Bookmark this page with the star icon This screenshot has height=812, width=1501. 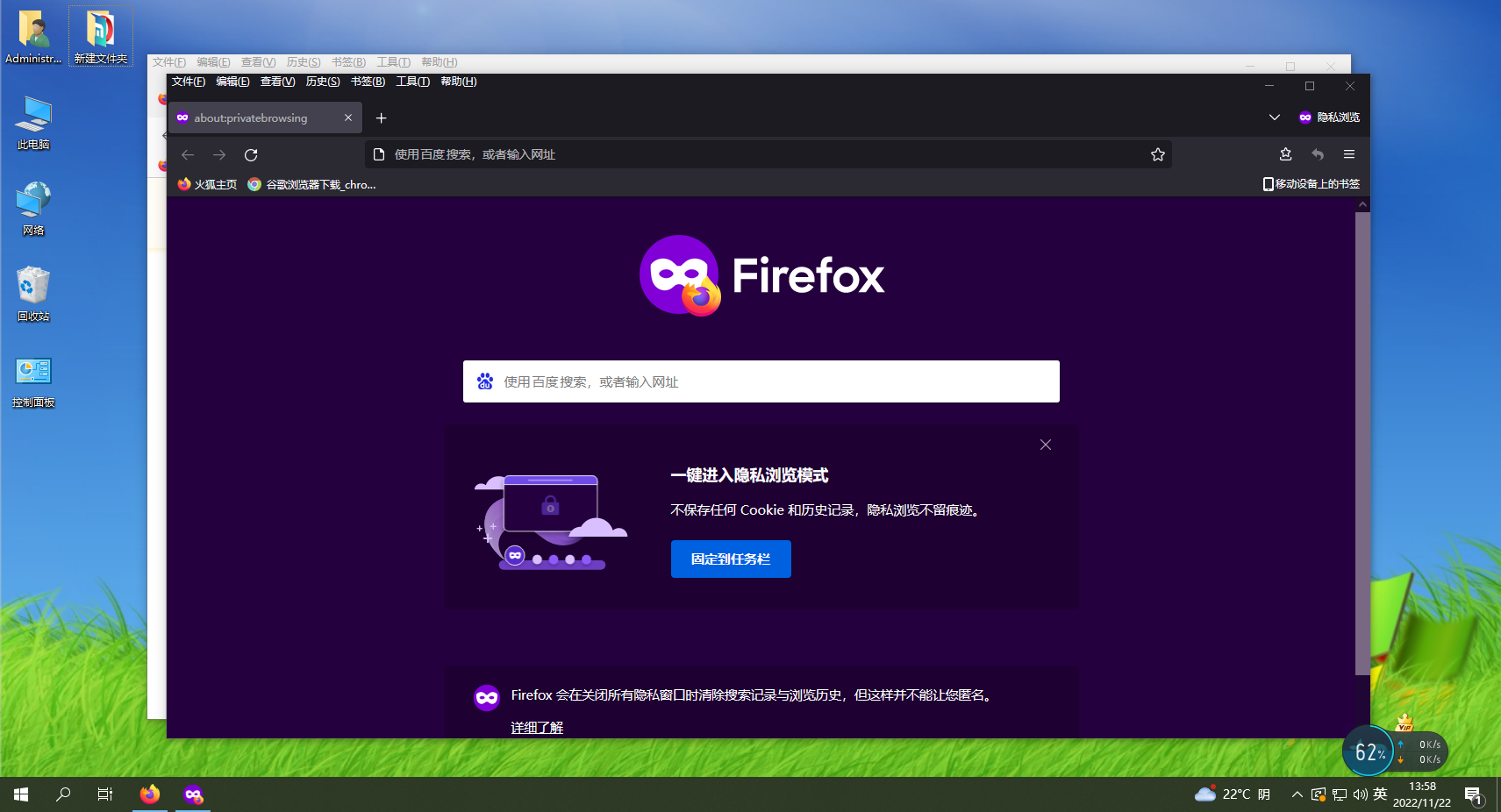[x=1158, y=155]
